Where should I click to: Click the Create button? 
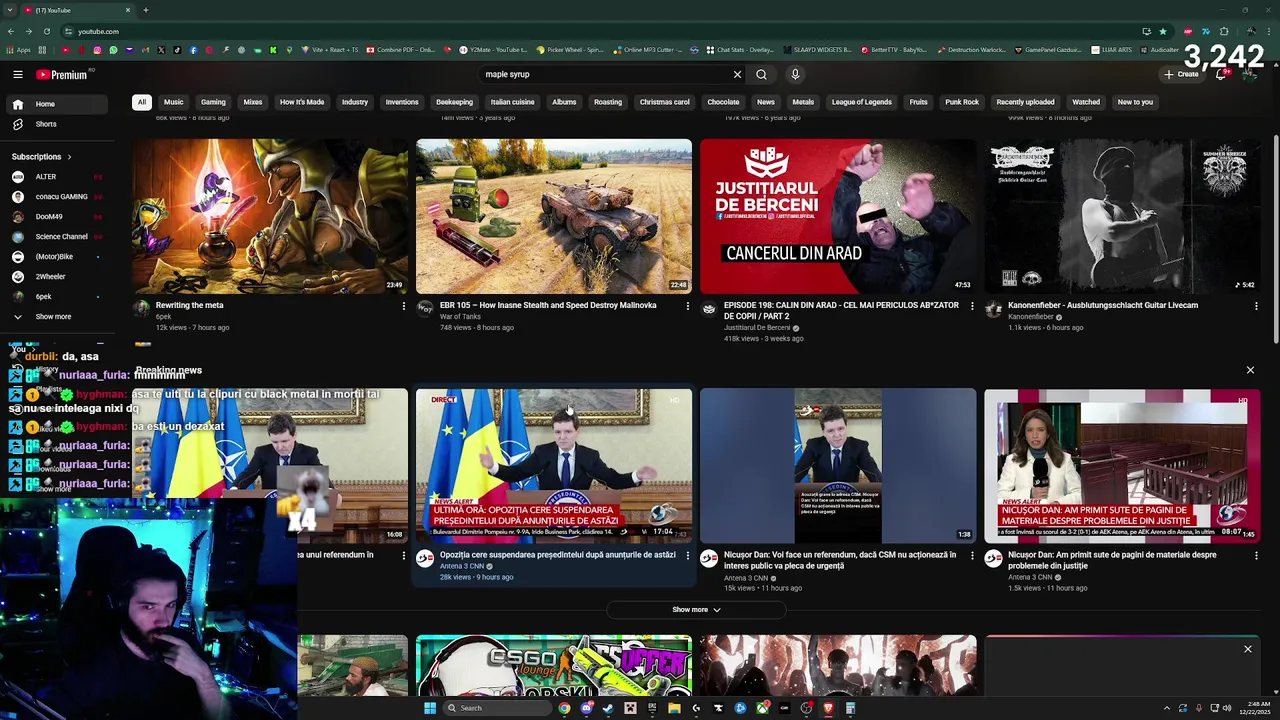click(1181, 74)
